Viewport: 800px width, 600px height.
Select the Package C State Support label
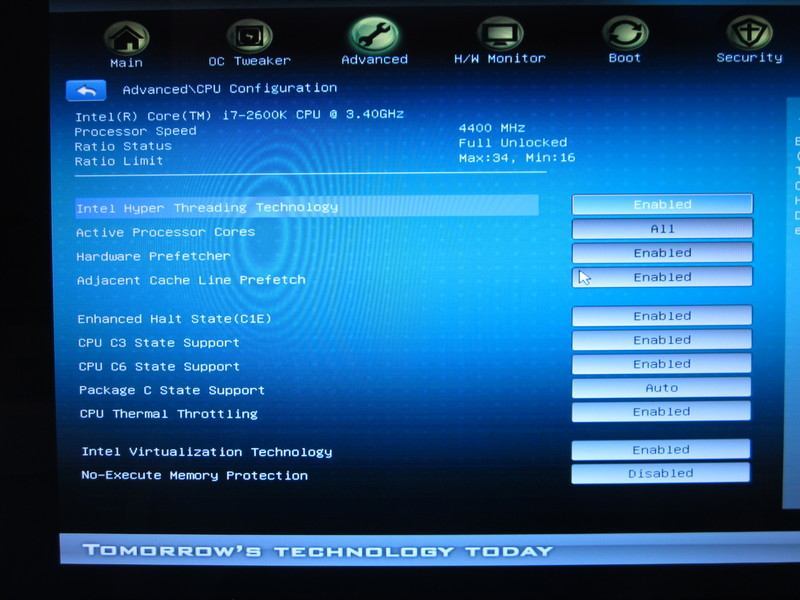(x=172, y=391)
